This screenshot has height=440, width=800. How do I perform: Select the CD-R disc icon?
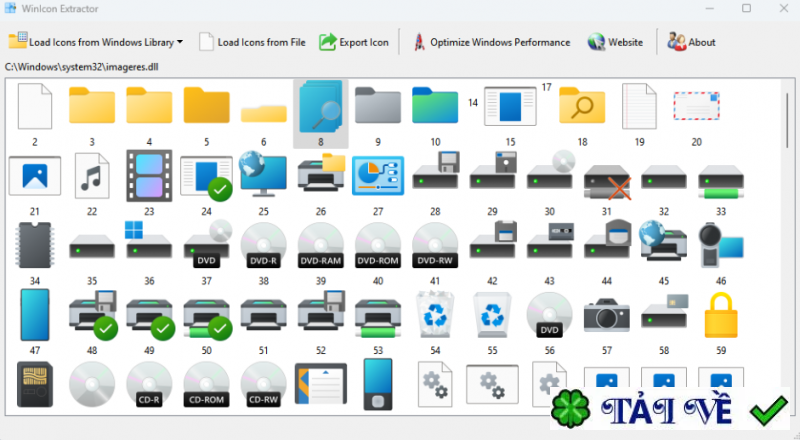(149, 384)
